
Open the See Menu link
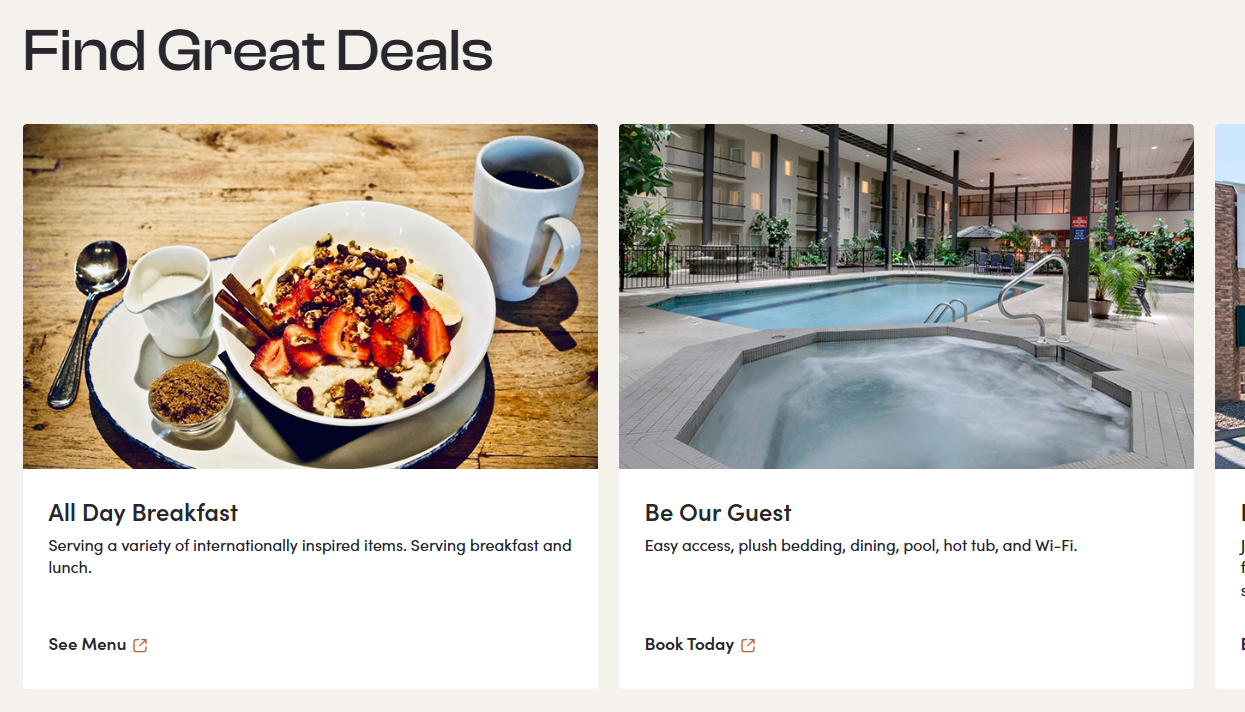point(98,645)
